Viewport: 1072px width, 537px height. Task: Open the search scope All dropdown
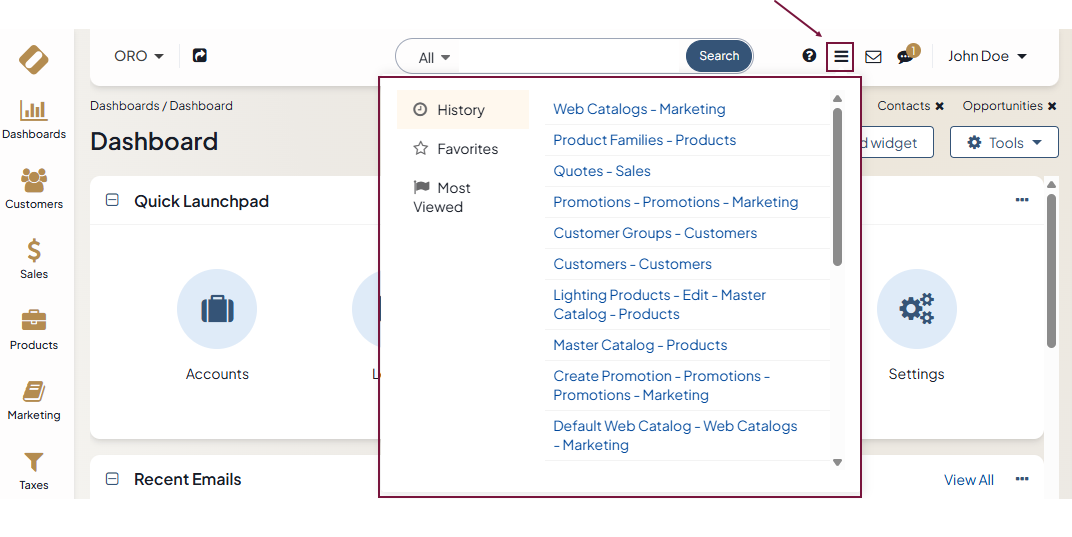[434, 58]
